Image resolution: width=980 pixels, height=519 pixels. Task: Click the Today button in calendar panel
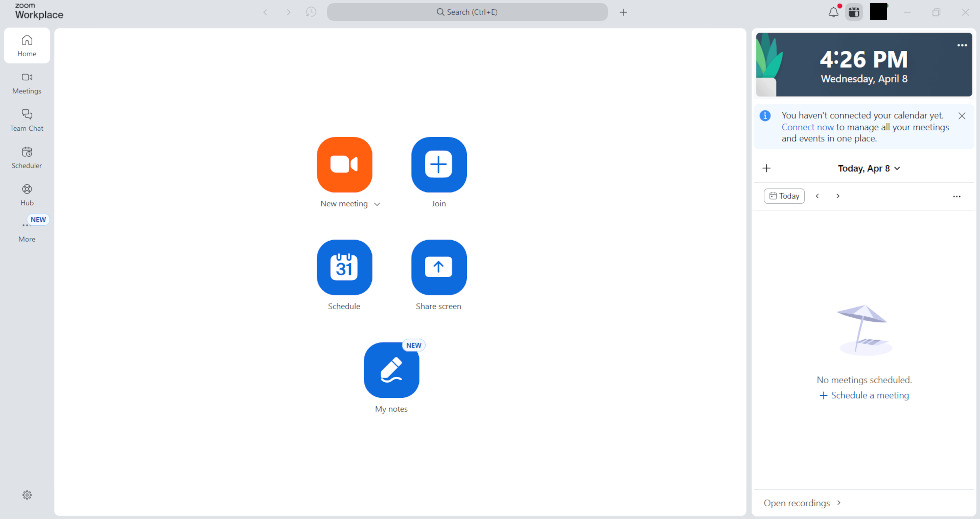point(784,196)
